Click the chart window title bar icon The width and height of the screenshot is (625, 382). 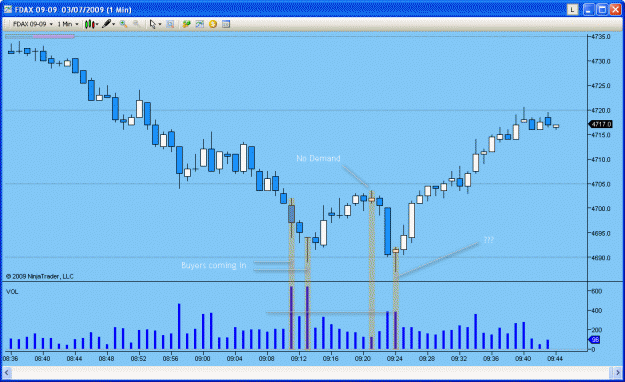pyautogui.click(x=8, y=9)
